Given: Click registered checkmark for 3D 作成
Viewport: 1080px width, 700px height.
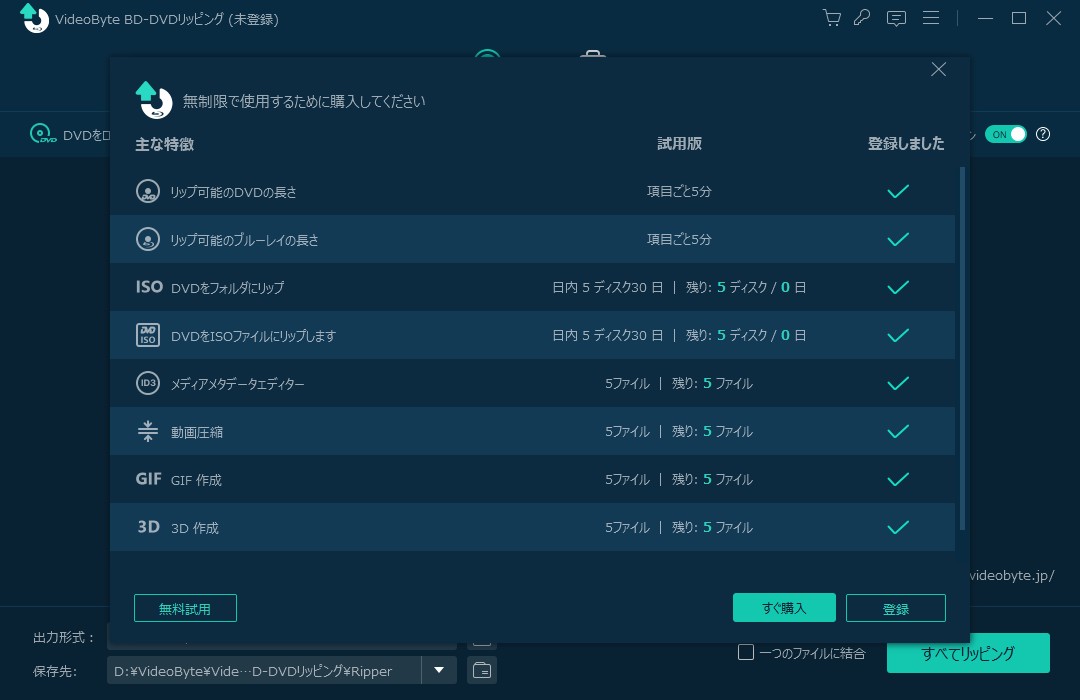Looking at the screenshot, I should pos(898,527).
